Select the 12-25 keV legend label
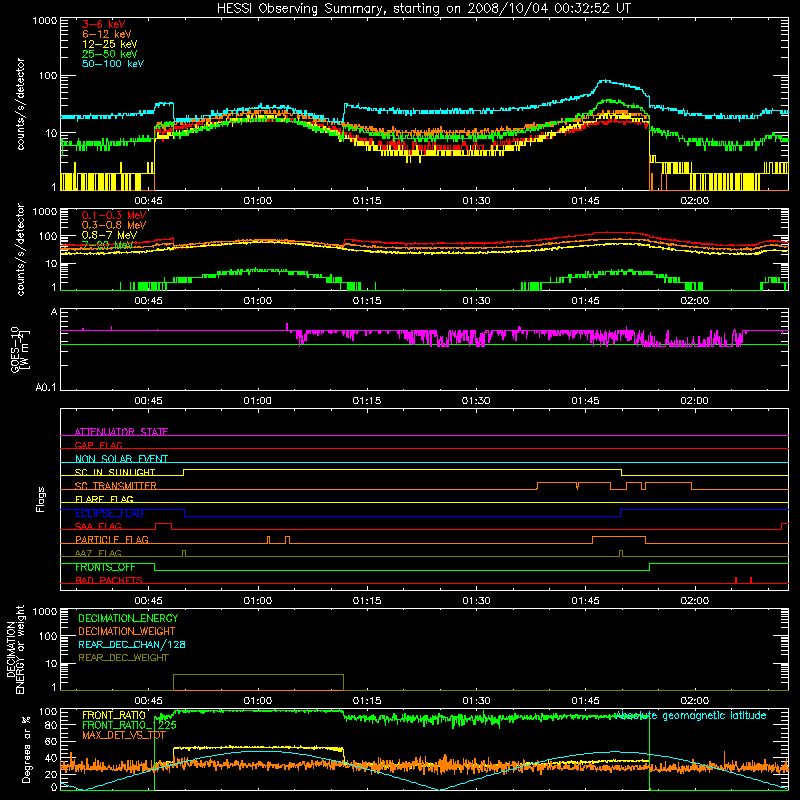 point(110,44)
